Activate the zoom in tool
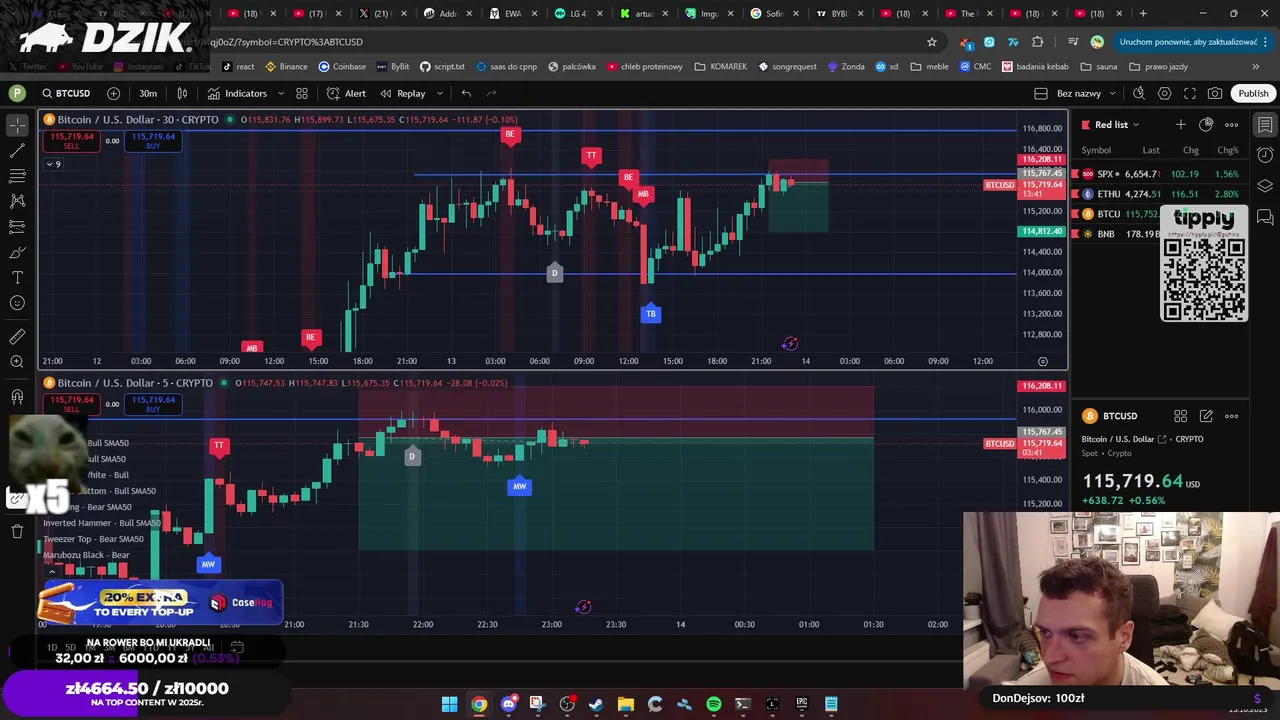The width and height of the screenshot is (1280, 720). click(17, 362)
